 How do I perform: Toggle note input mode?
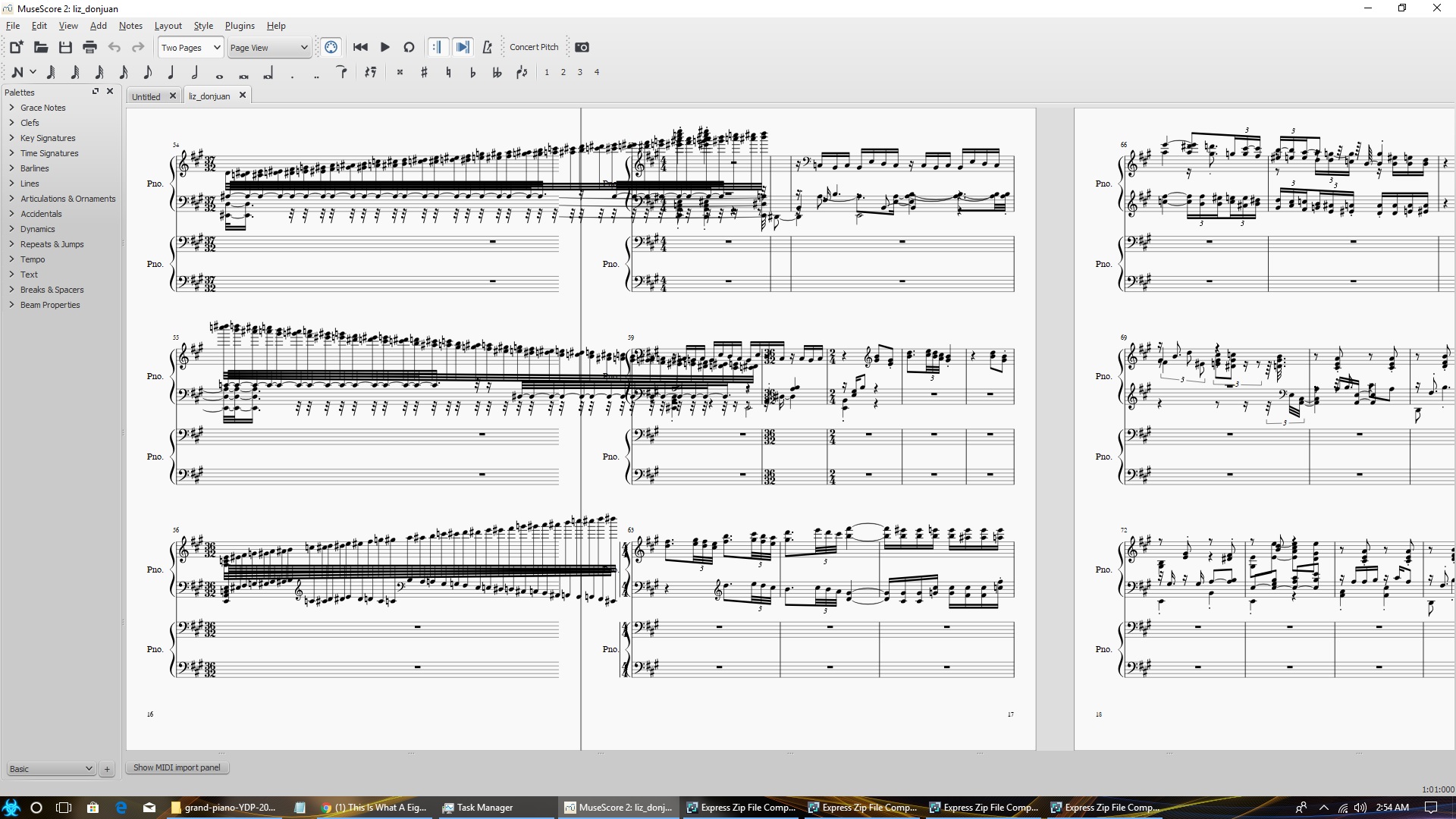[17, 72]
